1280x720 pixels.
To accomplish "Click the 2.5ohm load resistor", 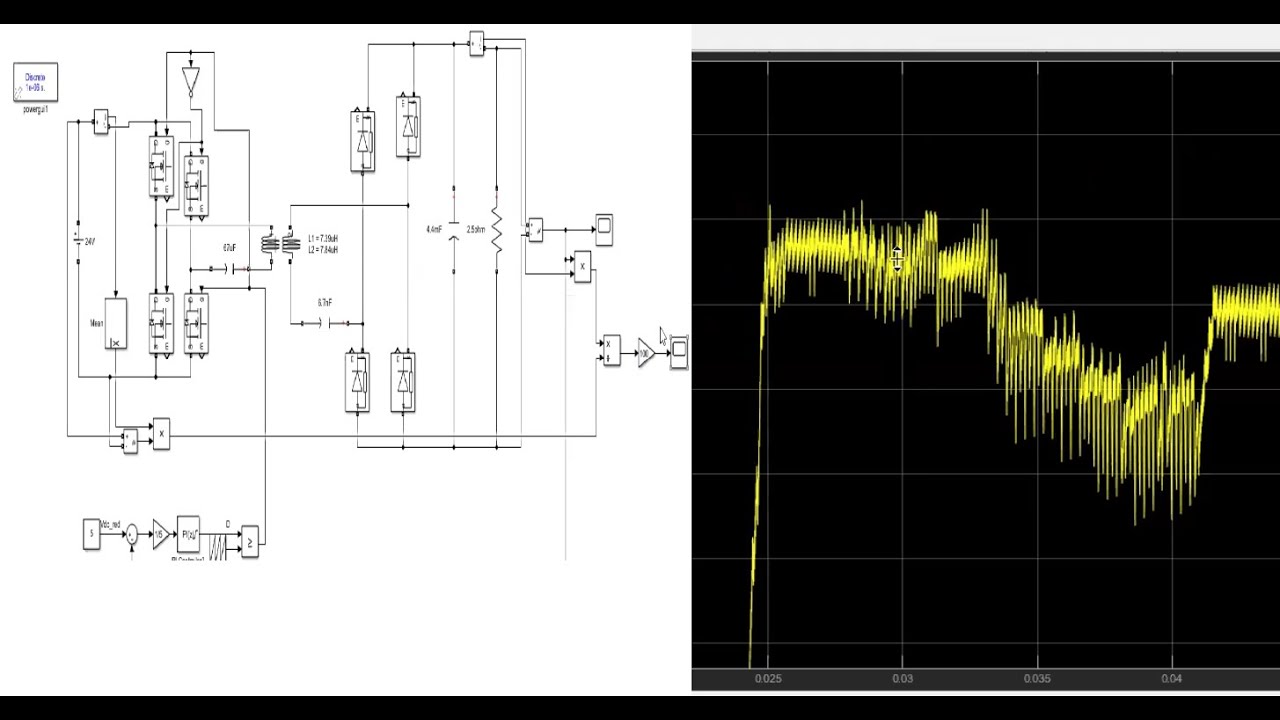I will [496, 230].
